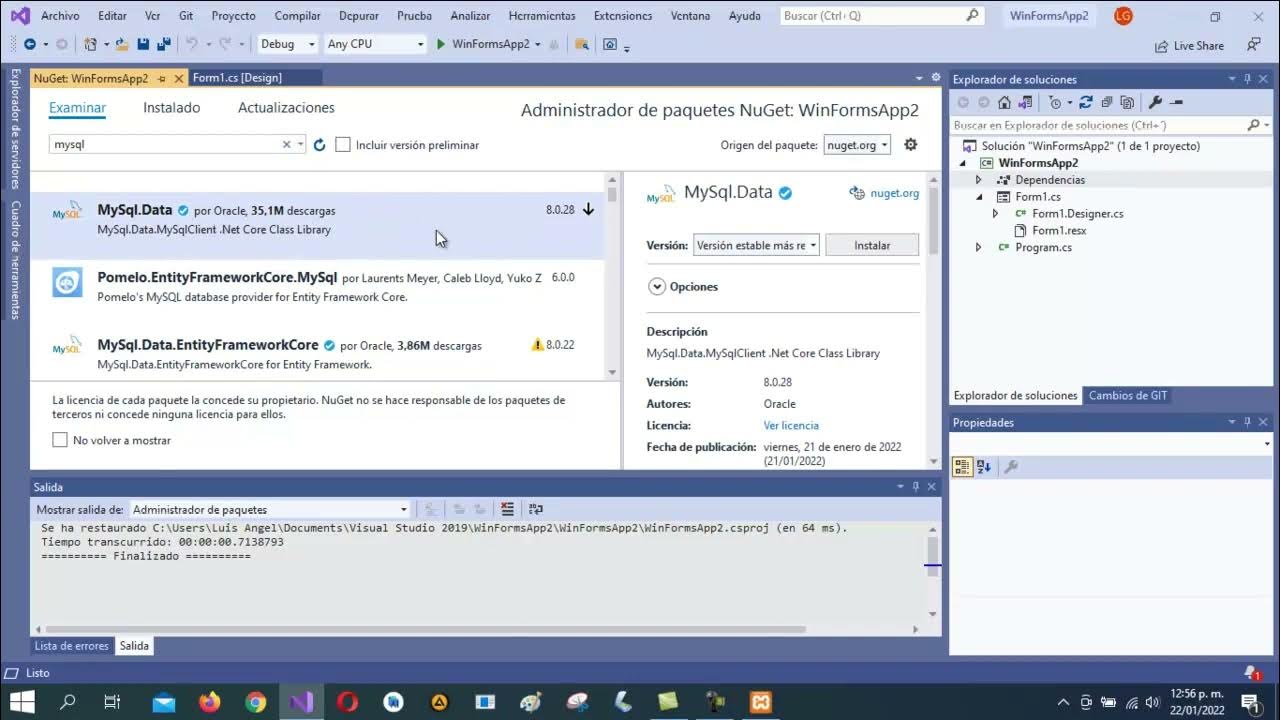The width and height of the screenshot is (1280, 720).
Task: Open Firefox from the Windows taskbar
Action: point(209,702)
